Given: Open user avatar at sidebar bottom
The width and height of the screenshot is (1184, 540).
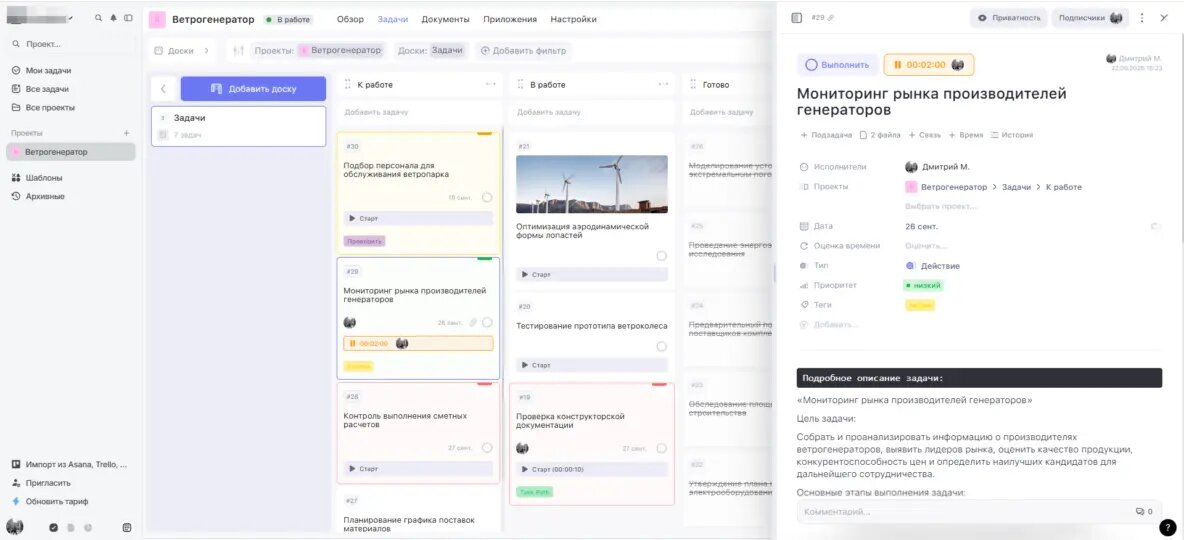Looking at the screenshot, I should click(14, 527).
